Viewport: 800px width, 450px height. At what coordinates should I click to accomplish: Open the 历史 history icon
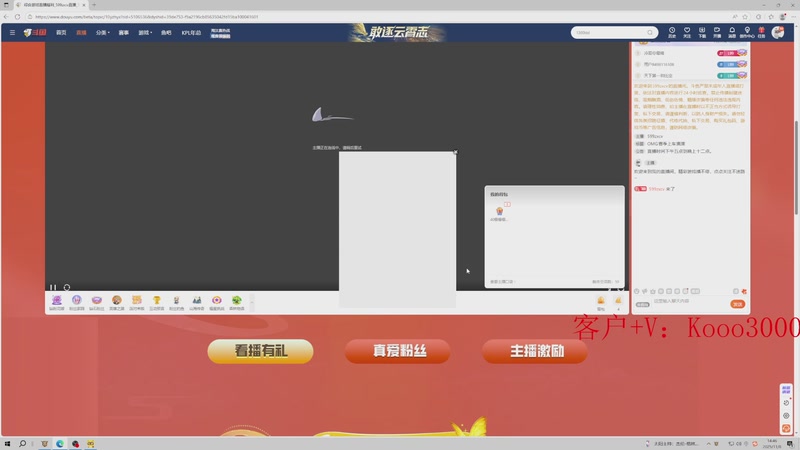[672, 33]
